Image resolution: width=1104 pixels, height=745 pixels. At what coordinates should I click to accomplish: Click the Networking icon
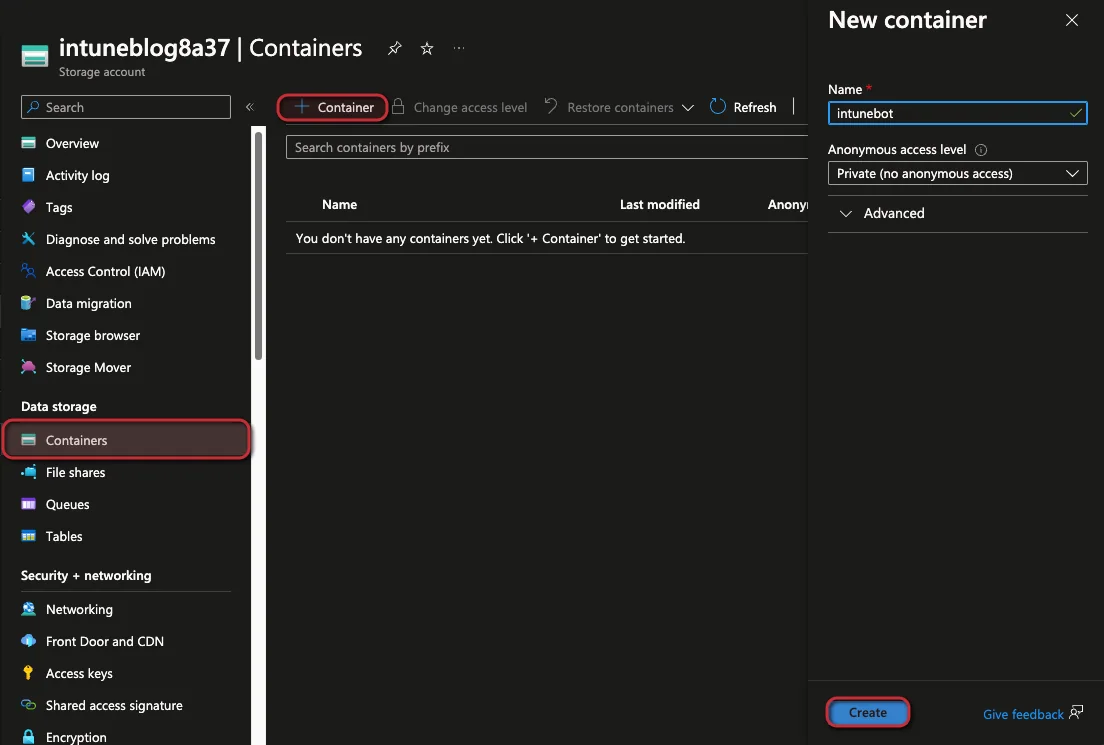point(28,609)
